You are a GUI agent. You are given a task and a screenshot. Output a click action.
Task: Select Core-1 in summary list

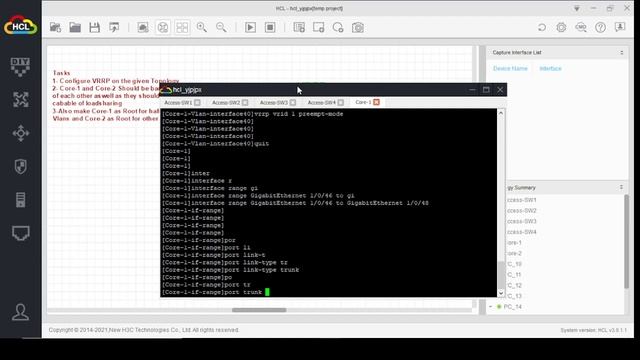514,242
